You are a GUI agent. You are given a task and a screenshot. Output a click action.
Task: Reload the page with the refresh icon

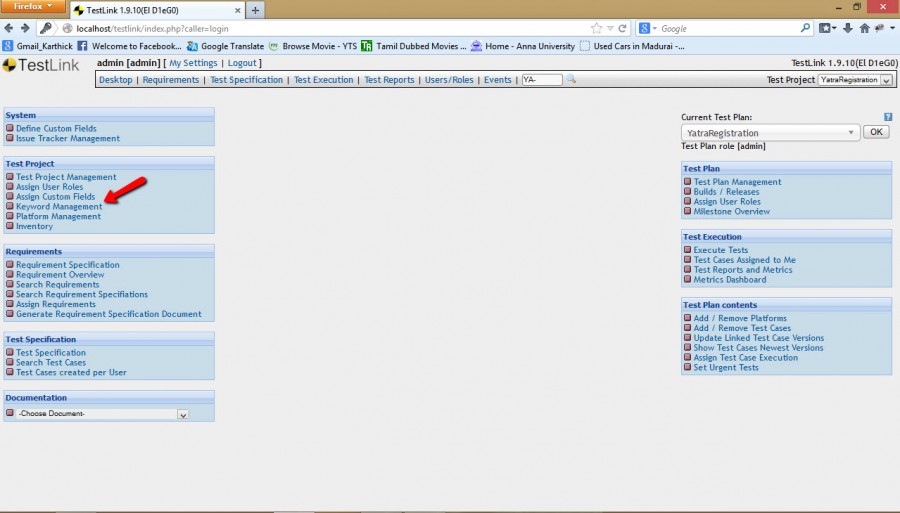(622, 28)
